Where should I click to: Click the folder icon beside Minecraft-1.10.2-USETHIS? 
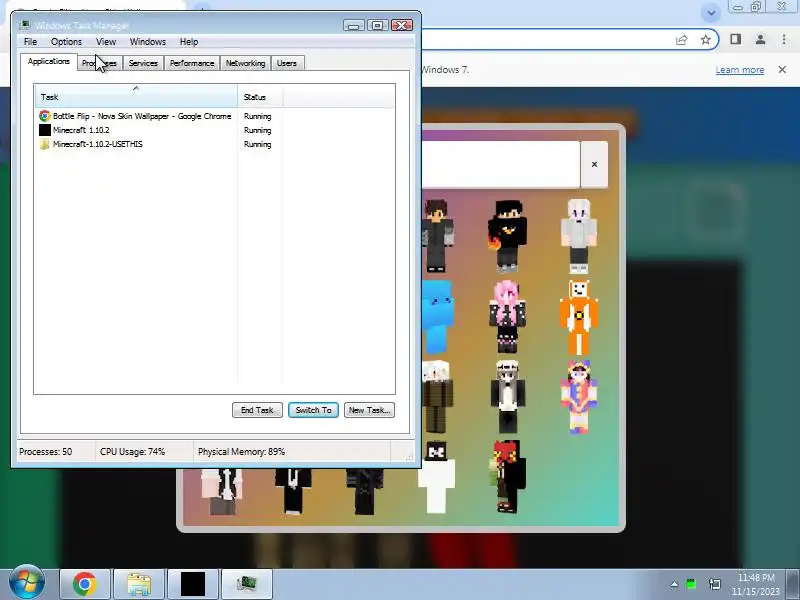(x=45, y=144)
